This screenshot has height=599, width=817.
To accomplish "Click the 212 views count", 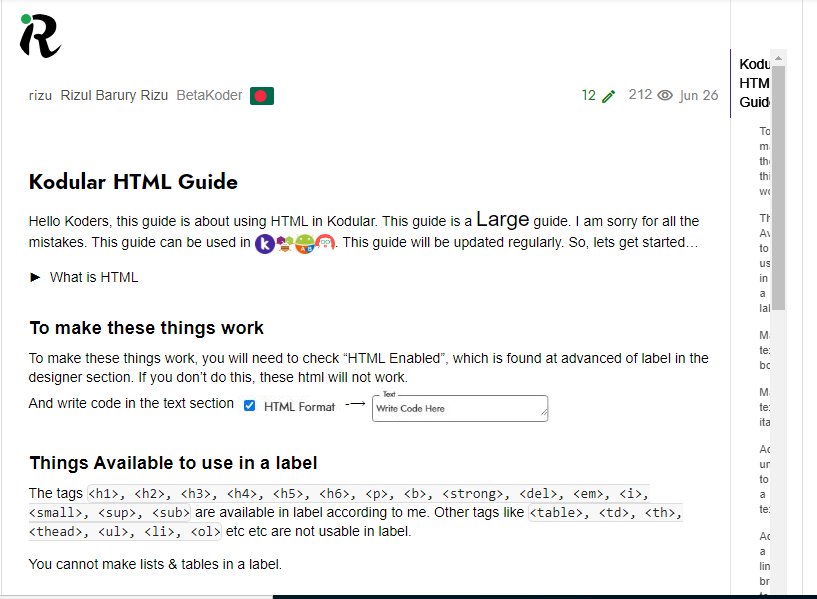I will [640, 94].
